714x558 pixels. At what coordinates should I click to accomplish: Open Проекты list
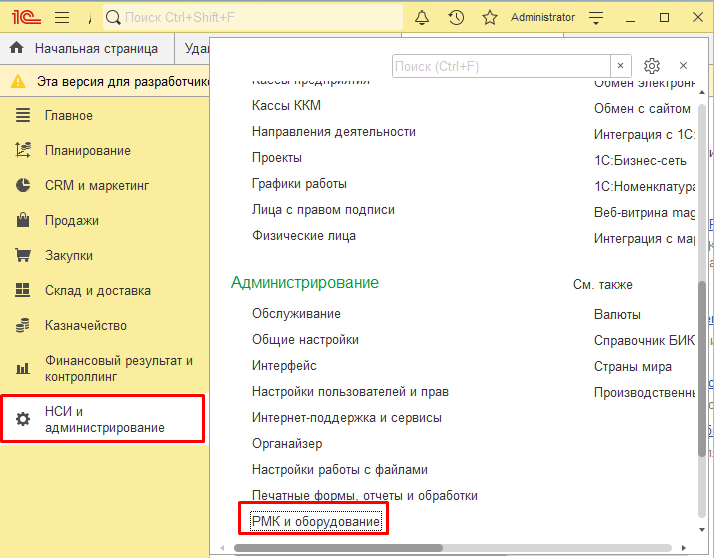point(277,158)
